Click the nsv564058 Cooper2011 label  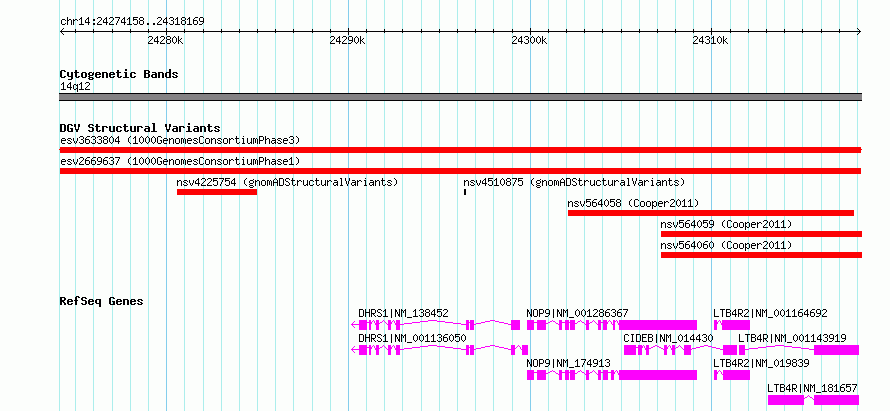[x=633, y=203]
